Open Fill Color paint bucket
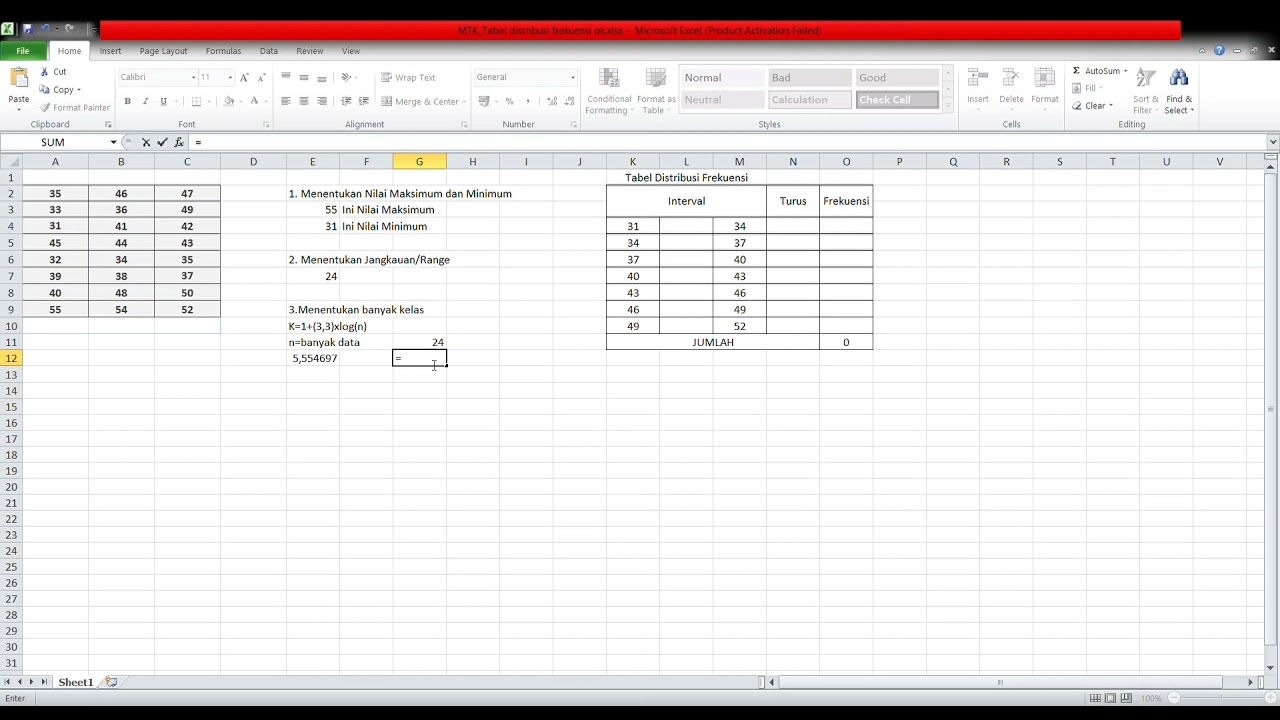This screenshot has width=1280, height=720. [x=228, y=101]
